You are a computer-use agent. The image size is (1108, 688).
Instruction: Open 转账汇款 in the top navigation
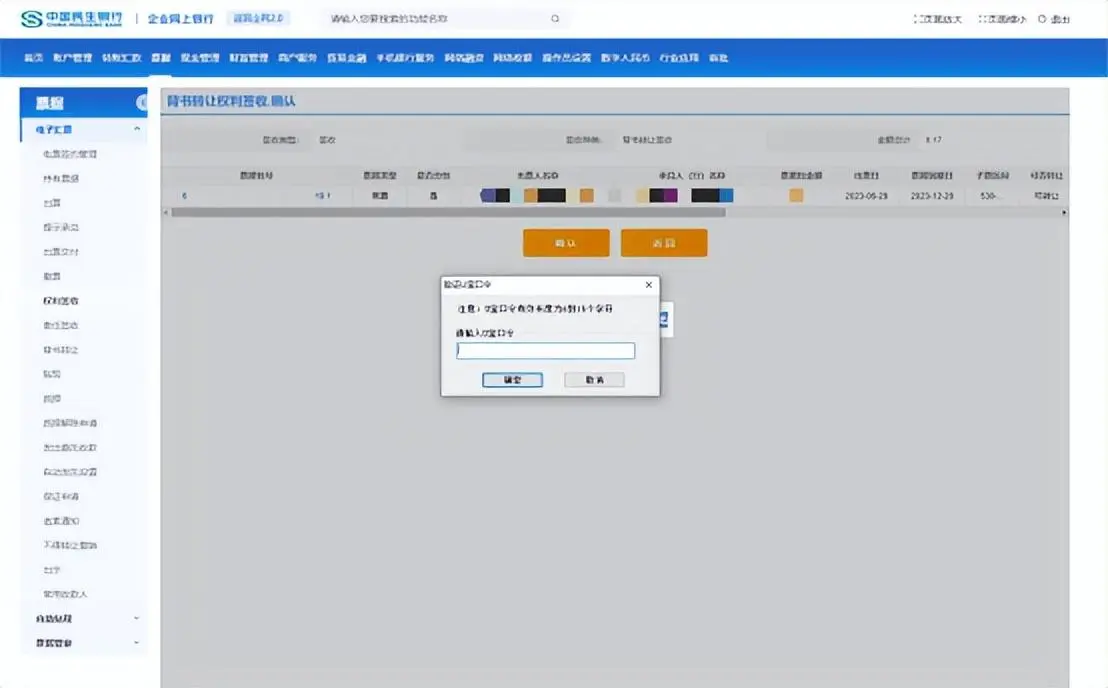coord(121,58)
